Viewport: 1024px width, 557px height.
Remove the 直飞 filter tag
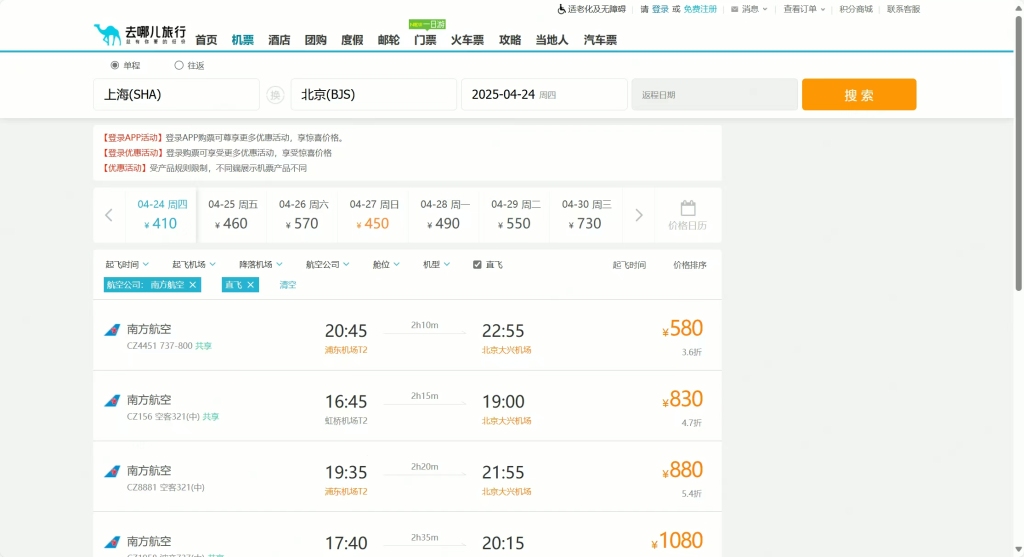[251, 285]
